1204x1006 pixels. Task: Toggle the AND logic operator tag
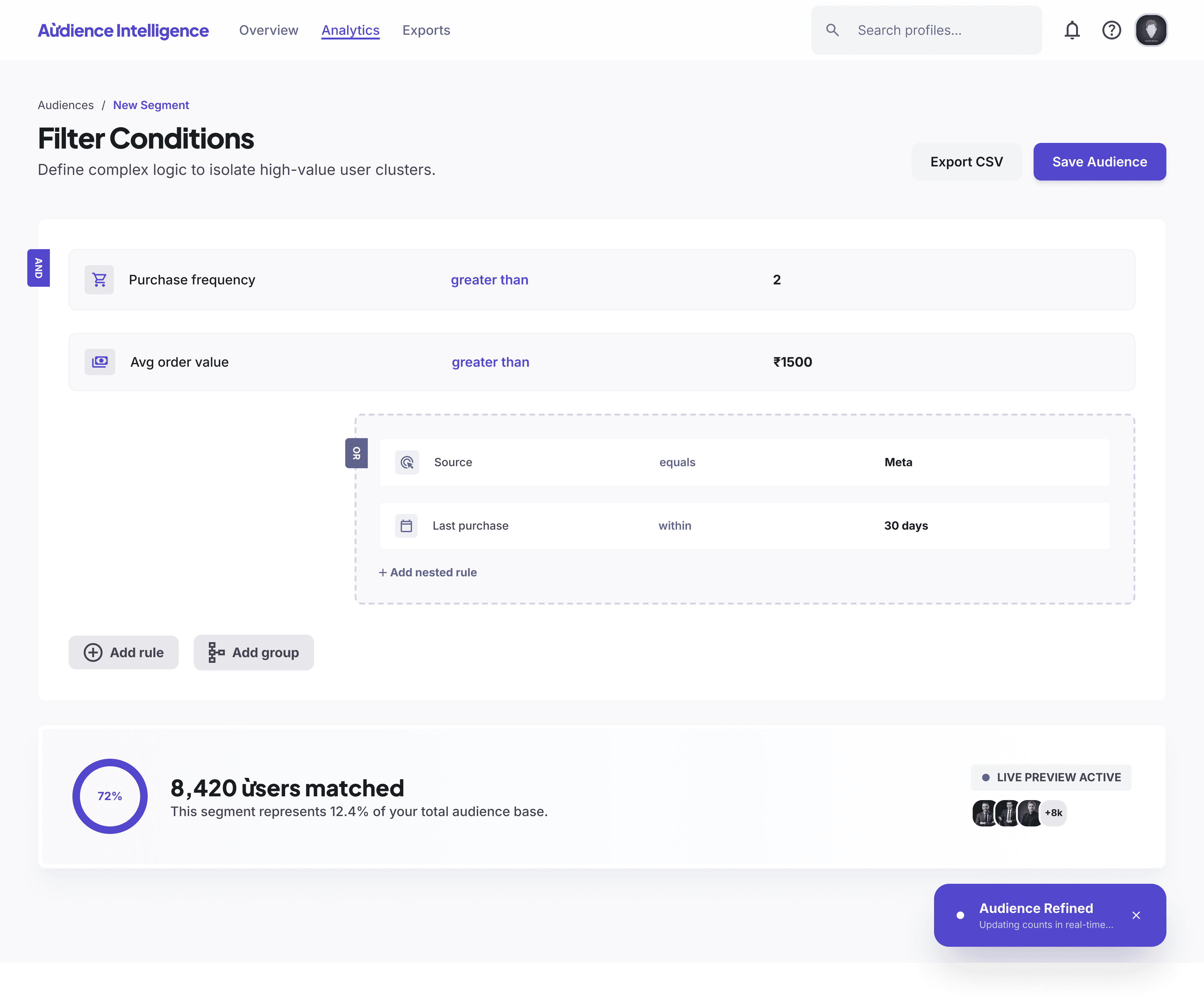coord(39,268)
